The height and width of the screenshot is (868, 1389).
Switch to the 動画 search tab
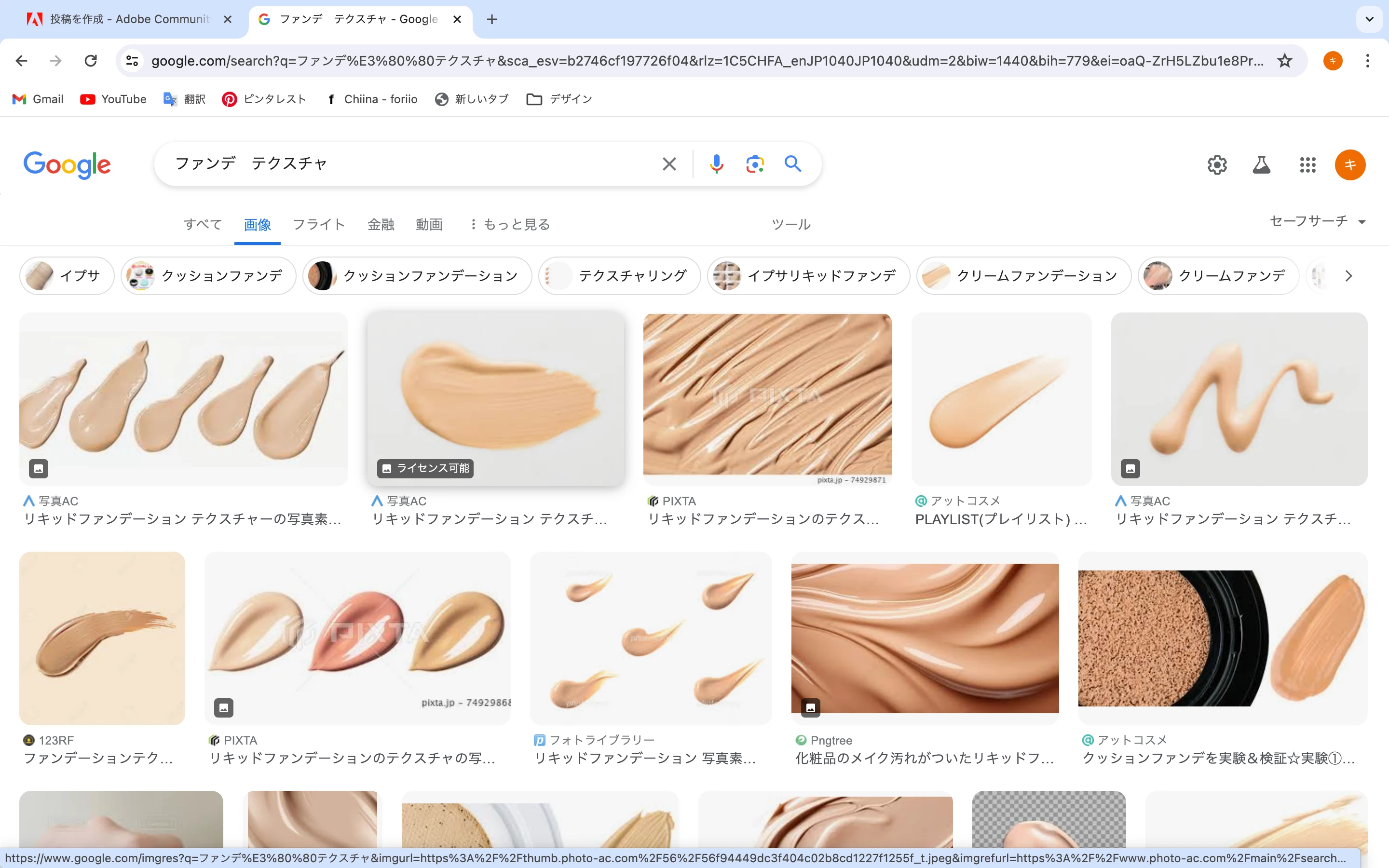(429, 224)
